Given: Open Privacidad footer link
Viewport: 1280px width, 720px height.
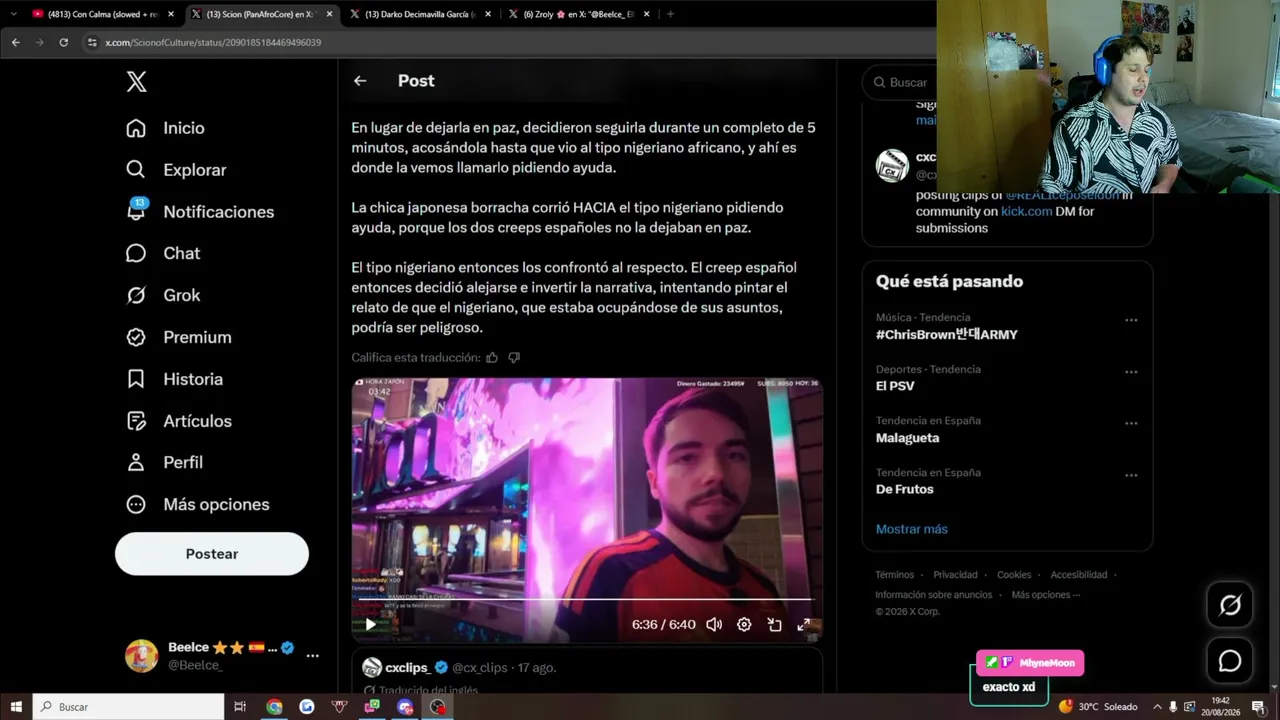Looking at the screenshot, I should click(955, 575).
